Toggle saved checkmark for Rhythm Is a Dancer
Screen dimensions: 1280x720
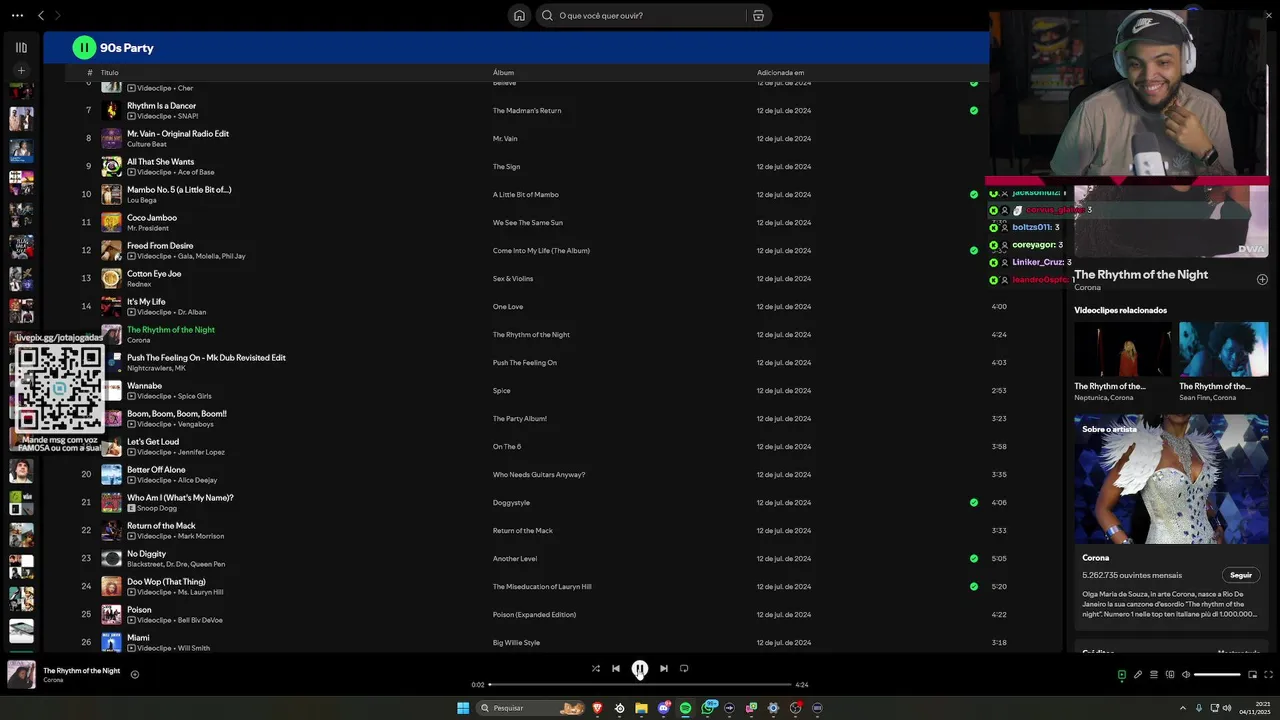click(x=974, y=110)
